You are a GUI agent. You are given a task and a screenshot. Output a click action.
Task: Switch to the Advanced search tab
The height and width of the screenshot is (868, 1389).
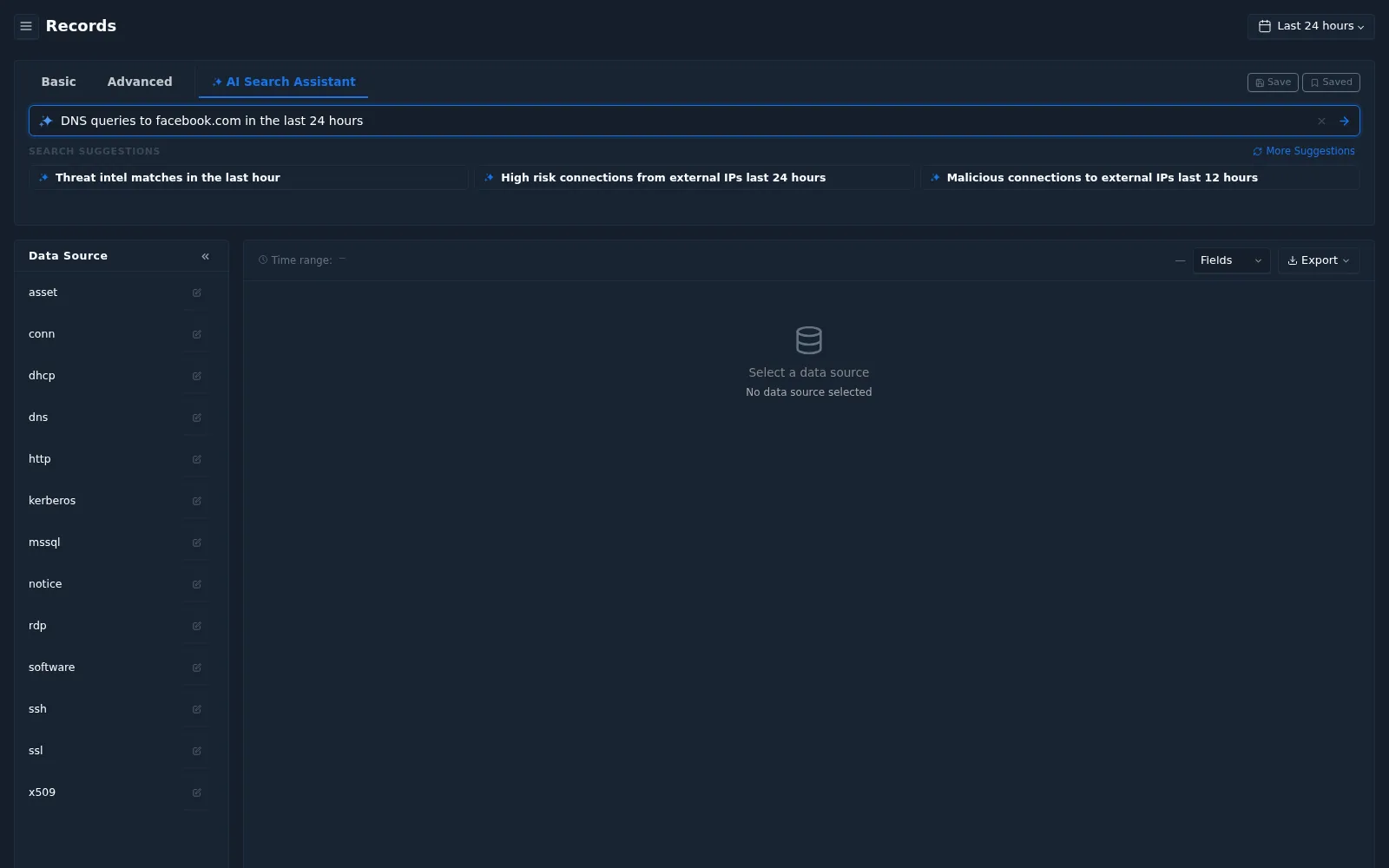tap(140, 82)
